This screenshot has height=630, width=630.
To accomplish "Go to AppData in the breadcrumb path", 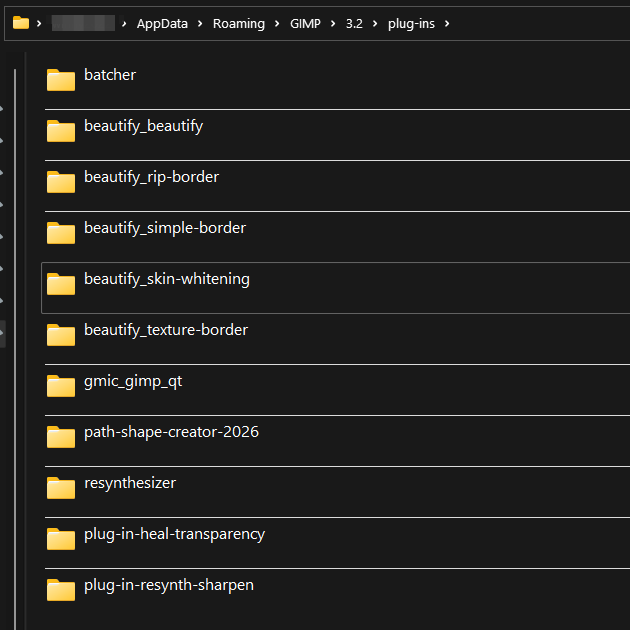I will point(162,24).
